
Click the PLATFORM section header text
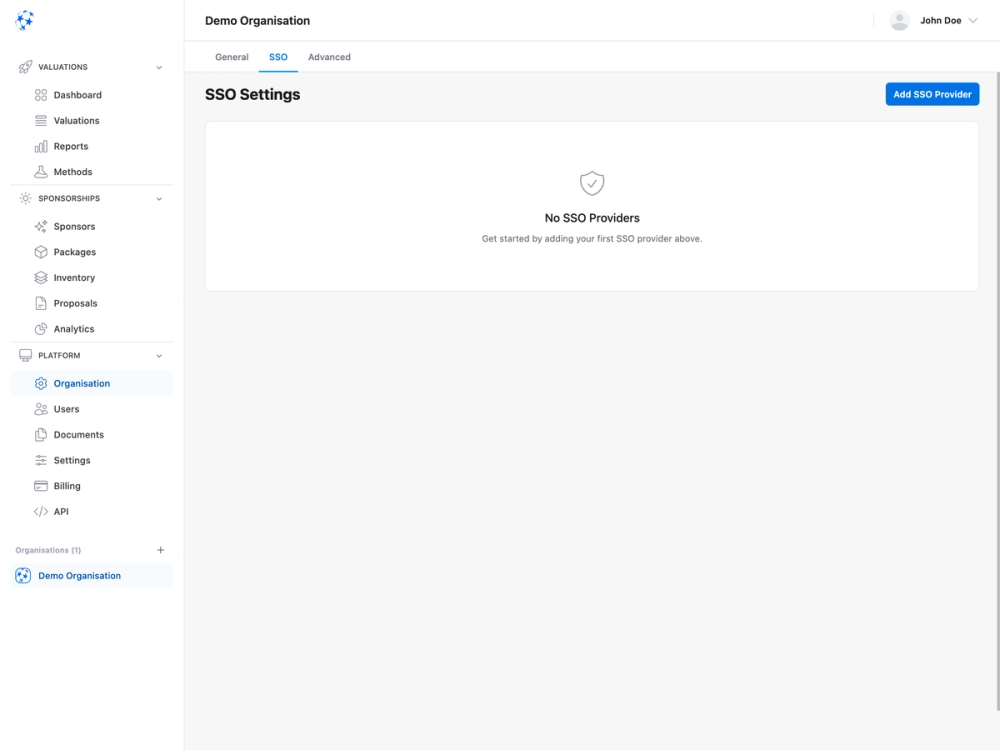coord(59,355)
